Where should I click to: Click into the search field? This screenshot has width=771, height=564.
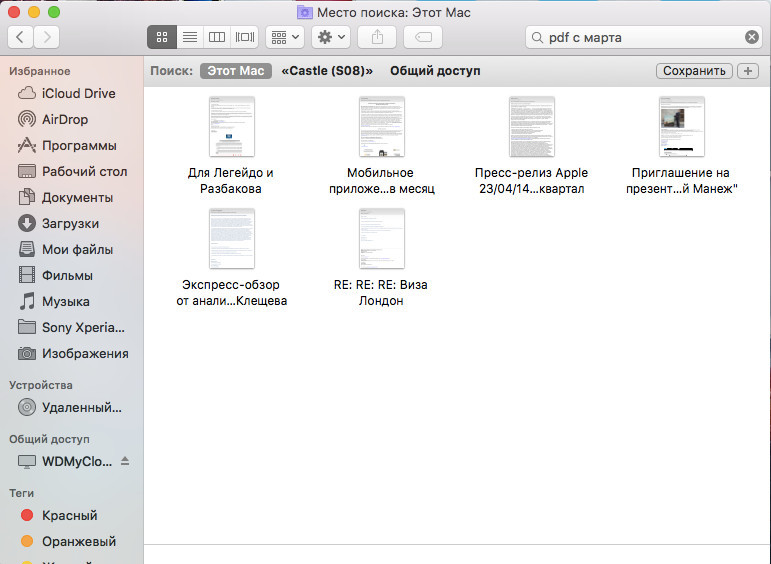(x=640, y=37)
